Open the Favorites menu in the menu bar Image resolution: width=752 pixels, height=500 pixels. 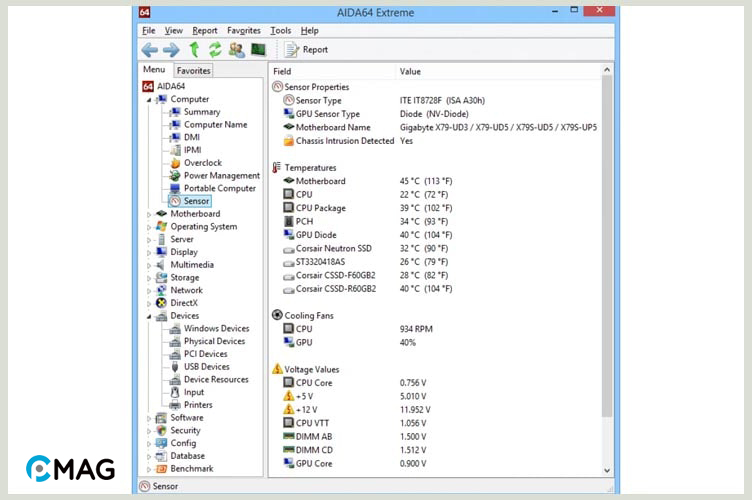244,31
